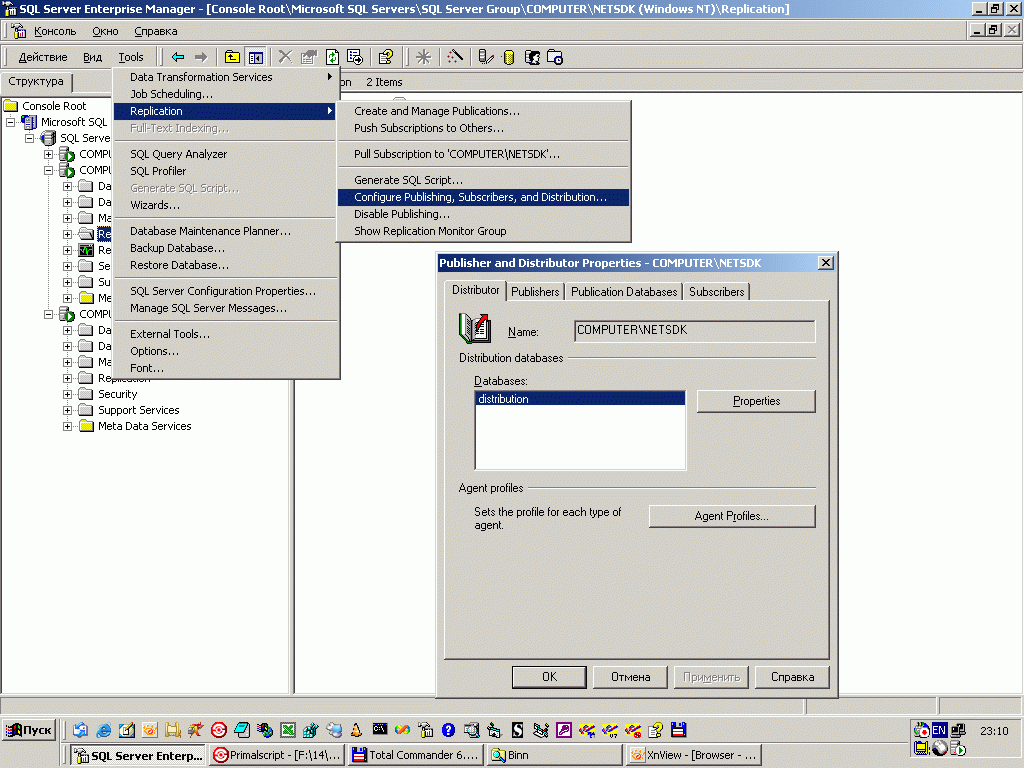Choose Push Subscriptions to Others menu item
Screen dimensions: 1024x768
click(483, 128)
